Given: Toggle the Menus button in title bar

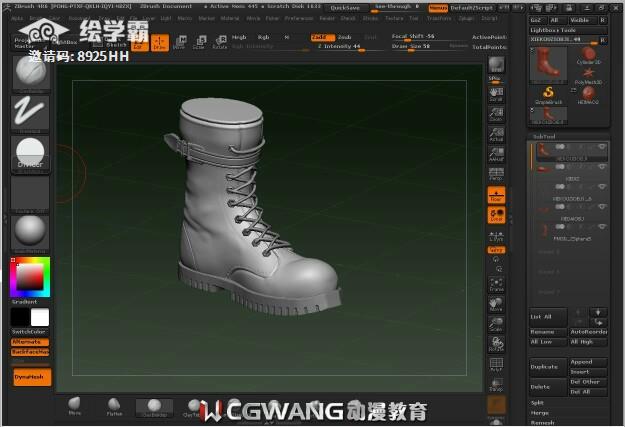Looking at the screenshot, I should tap(438, 8).
